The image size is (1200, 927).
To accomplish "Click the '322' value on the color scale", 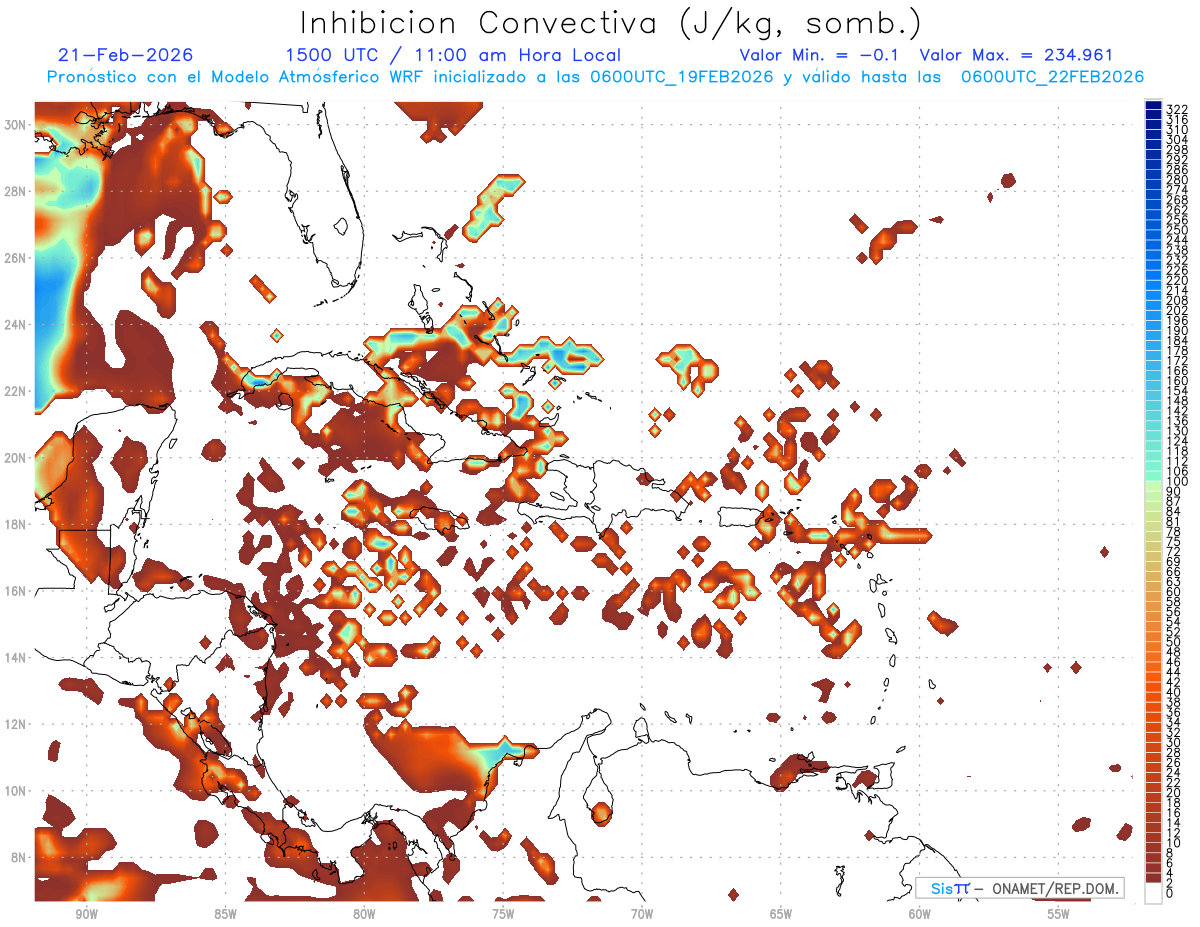I will pyautogui.click(x=1177, y=109).
